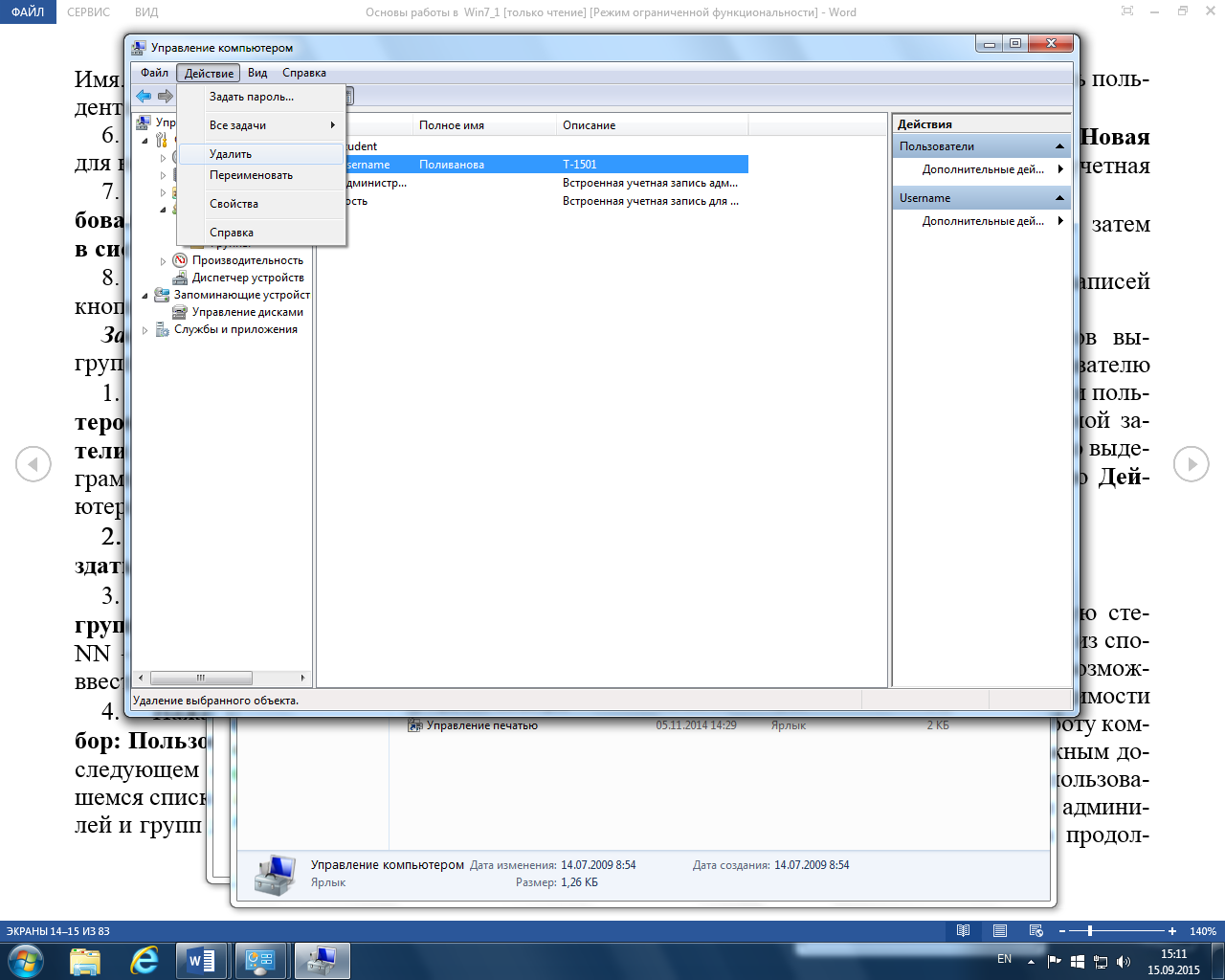The height and width of the screenshot is (980, 1225).
Task: Switch Word to Print Layout view icon
Action: [x=1000, y=931]
